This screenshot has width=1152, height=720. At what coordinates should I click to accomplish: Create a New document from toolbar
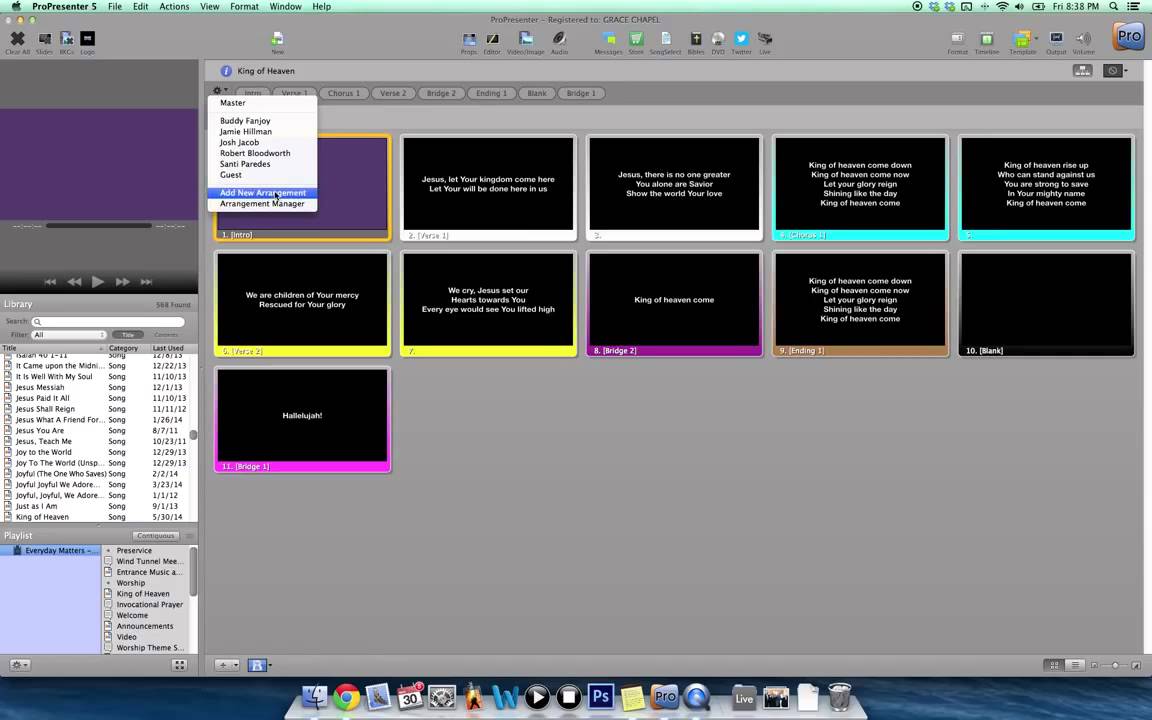pos(277,42)
